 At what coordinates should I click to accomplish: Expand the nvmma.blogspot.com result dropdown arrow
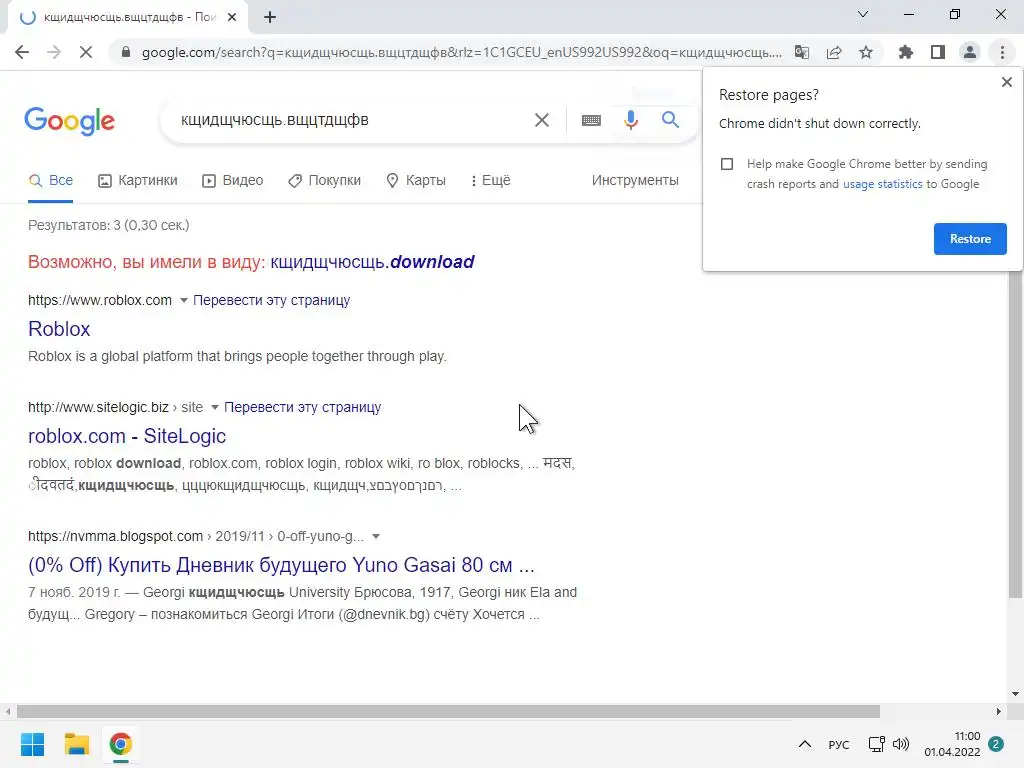(x=376, y=537)
